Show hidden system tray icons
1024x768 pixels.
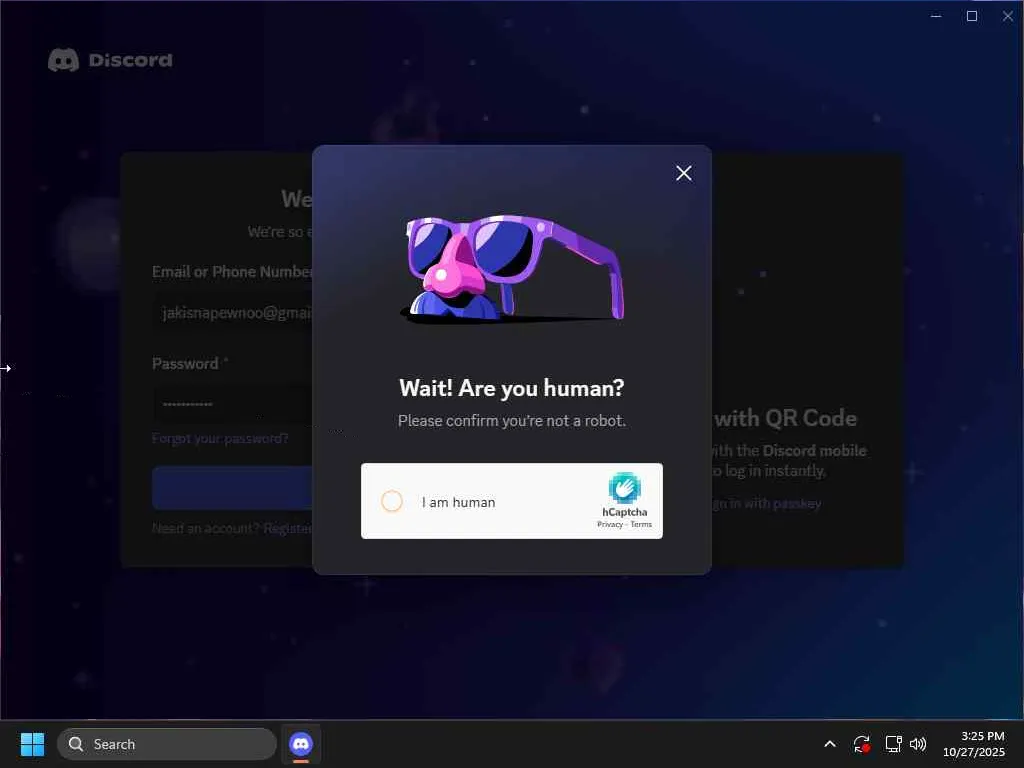830,744
